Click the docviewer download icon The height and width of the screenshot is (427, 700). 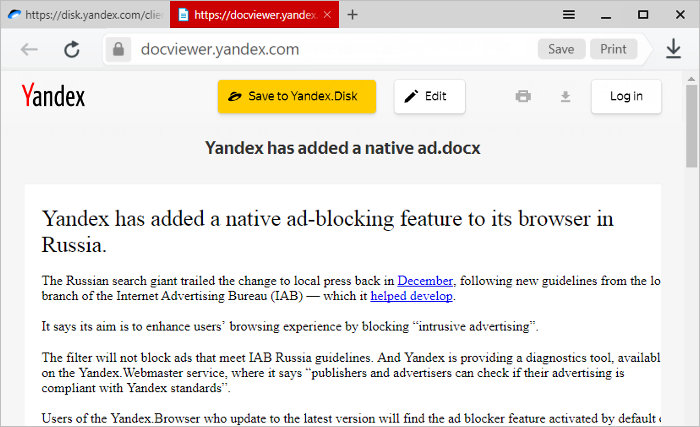pos(565,96)
